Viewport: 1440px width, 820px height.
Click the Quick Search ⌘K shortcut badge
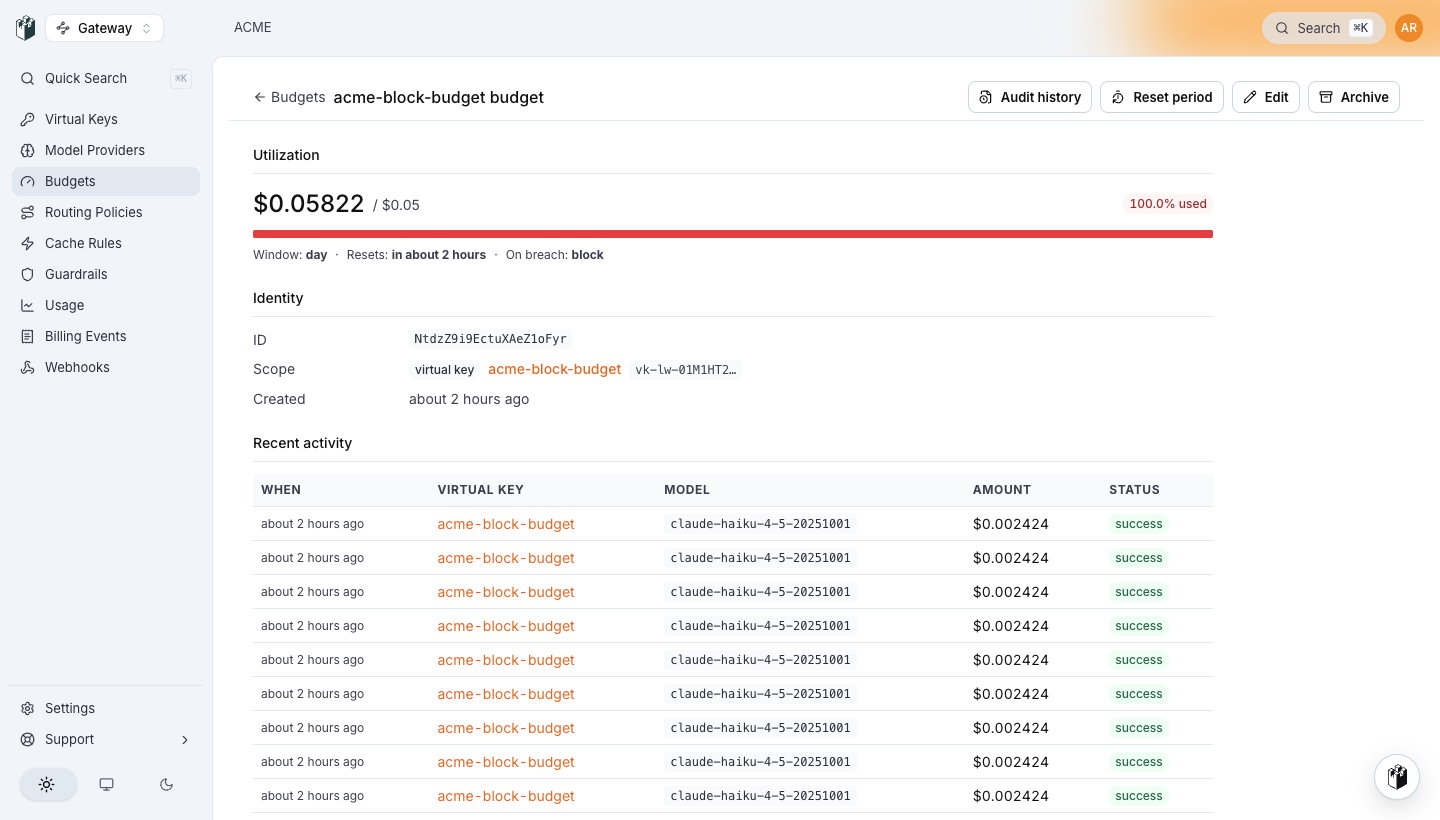click(x=181, y=78)
